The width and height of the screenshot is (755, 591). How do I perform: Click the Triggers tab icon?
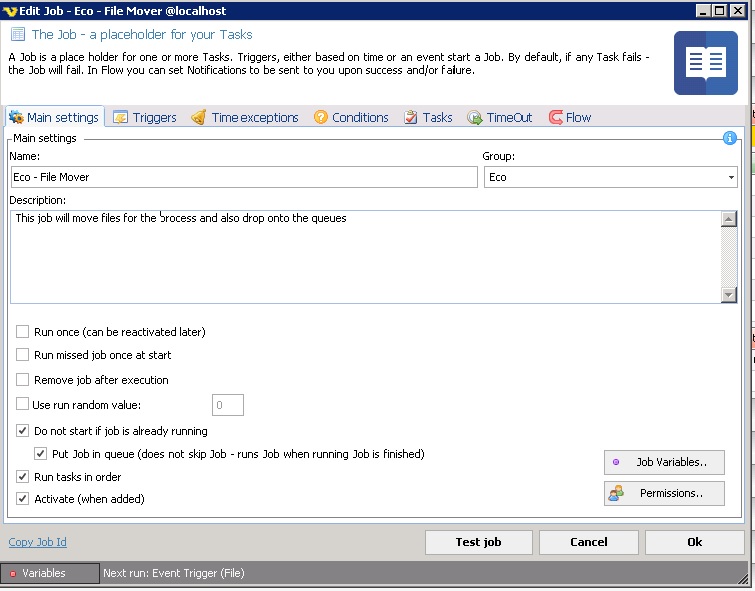coord(121,118)
